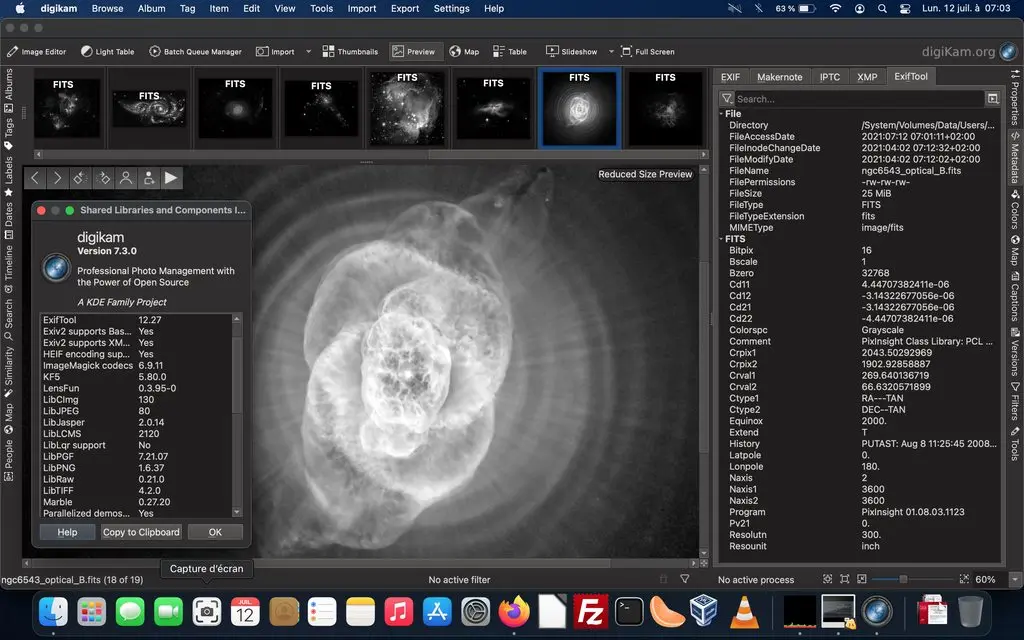Expand the Import dropdown arrow
Screen dimensions: 1024x640
click(308, 52)
